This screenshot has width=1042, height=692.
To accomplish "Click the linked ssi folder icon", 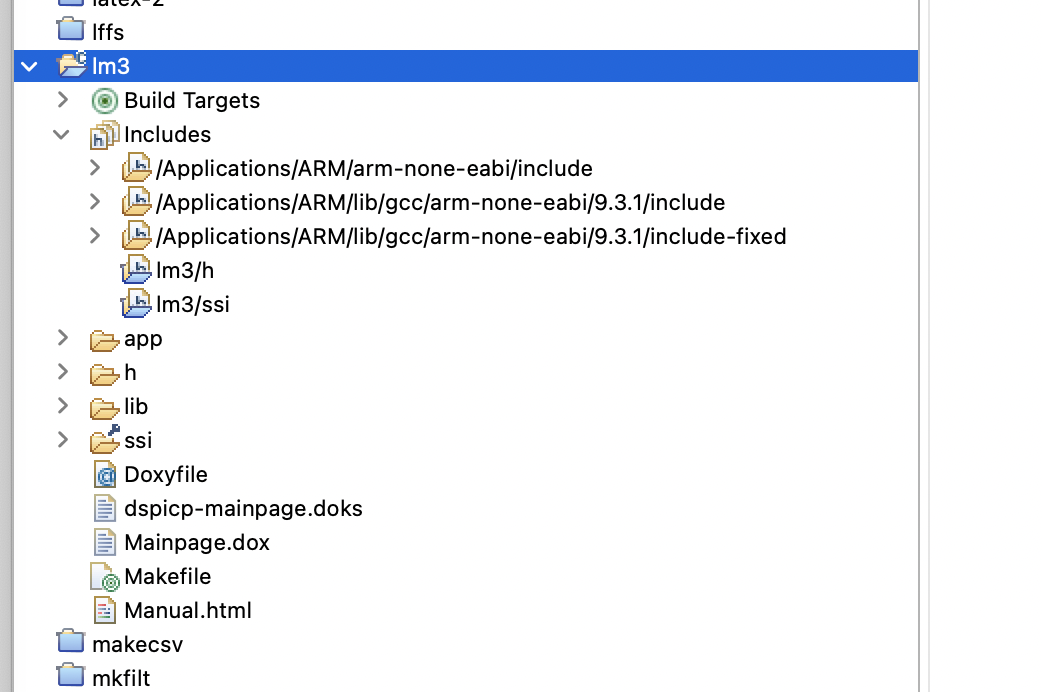I will (x=104, y=440).
